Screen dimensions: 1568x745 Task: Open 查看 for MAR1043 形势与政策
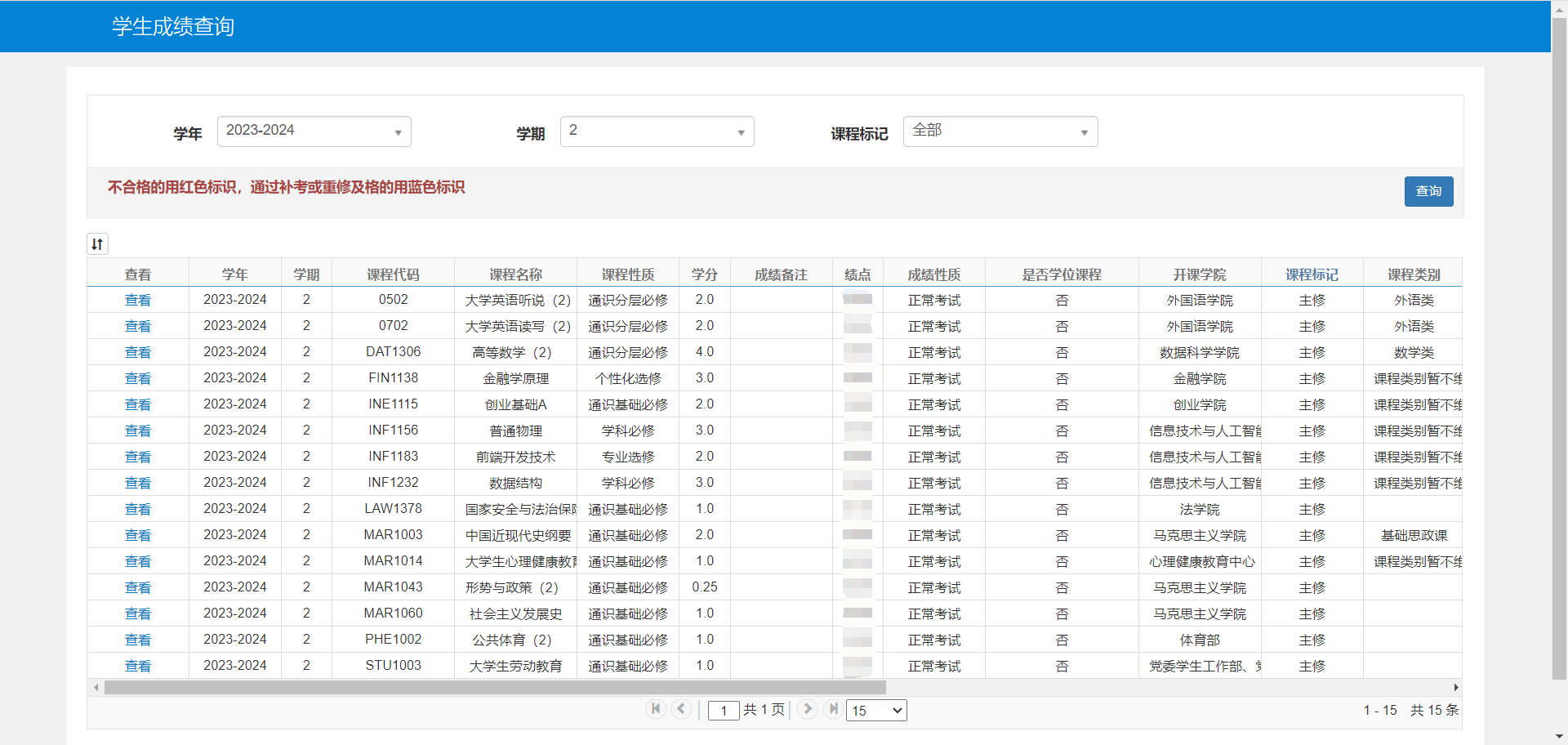[138, 587]
